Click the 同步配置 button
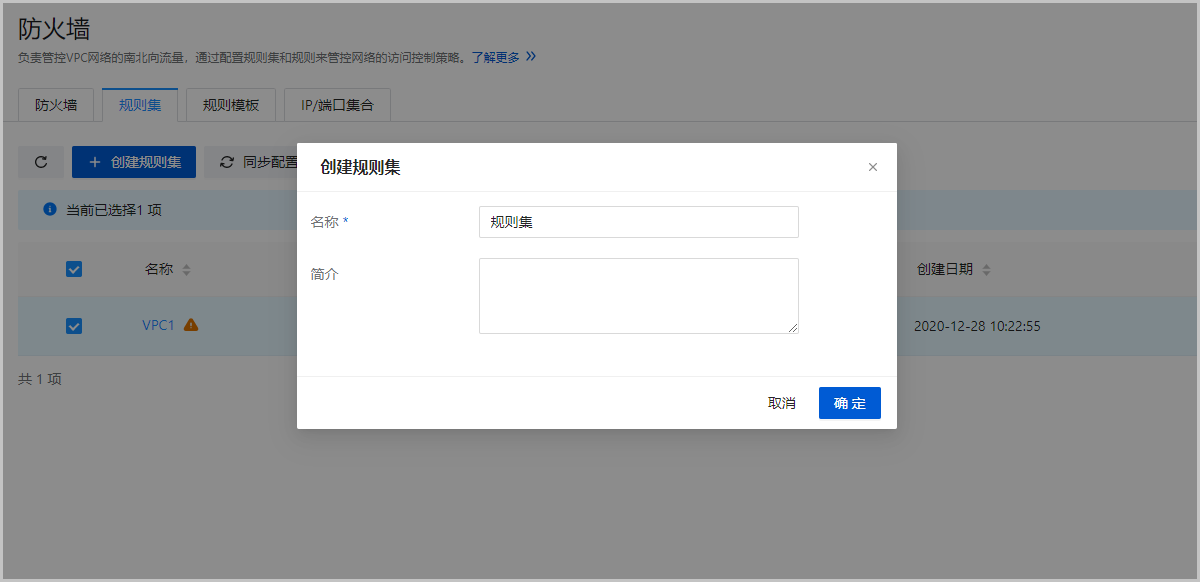 click(x=258, y=162)
